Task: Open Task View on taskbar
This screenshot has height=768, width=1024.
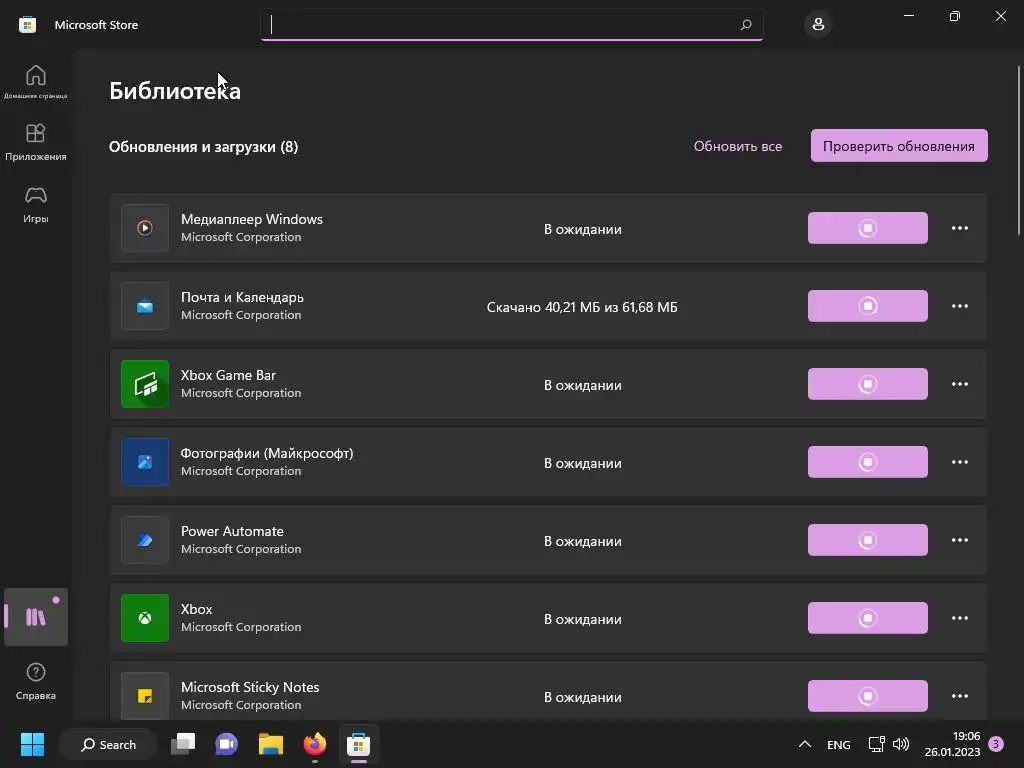Action: pos(183,744)
